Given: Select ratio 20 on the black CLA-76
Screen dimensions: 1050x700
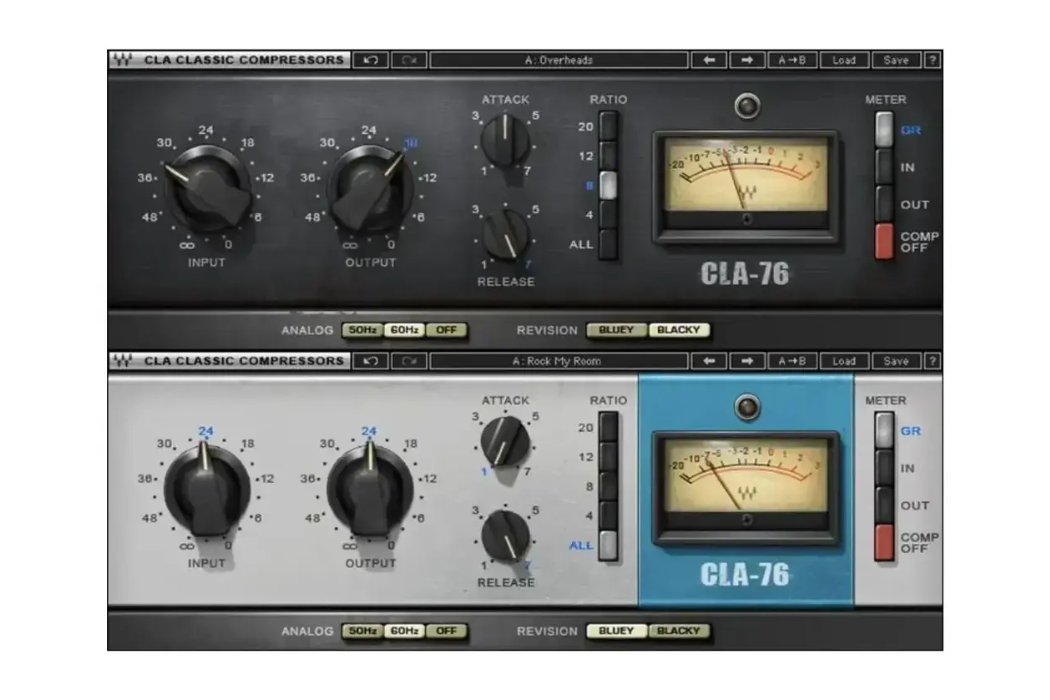Looking at the screenshot, I should pos(608,126).
